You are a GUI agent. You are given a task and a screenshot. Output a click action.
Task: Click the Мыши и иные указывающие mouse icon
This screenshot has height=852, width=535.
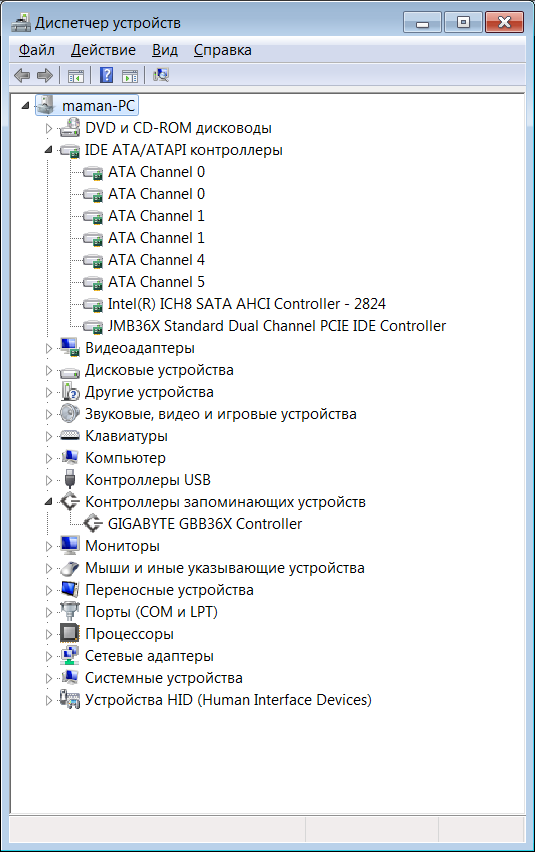[70, 568]
